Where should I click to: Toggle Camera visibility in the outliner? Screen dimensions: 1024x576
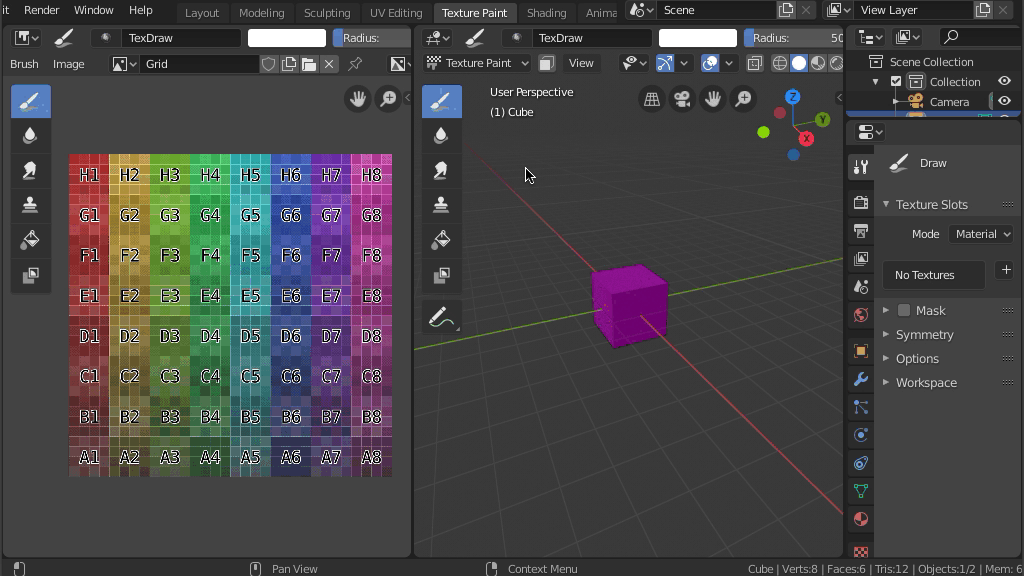point(1004,102)
